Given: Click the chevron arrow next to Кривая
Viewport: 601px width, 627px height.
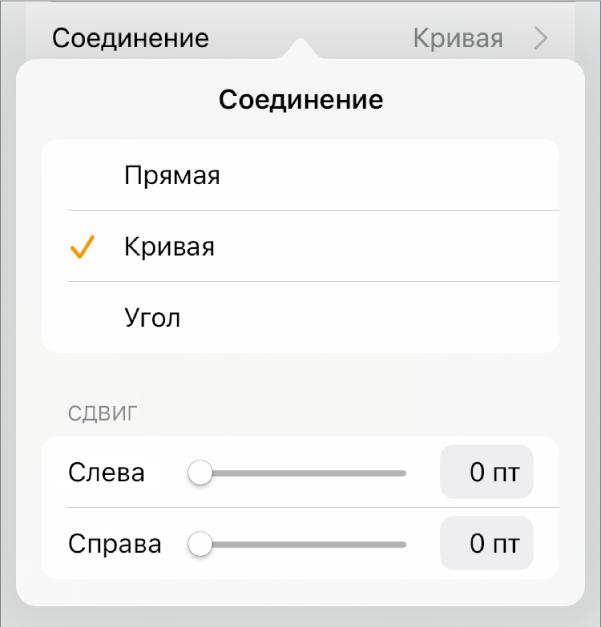Looking at the screenshot, I should click(x=541, y=39).
